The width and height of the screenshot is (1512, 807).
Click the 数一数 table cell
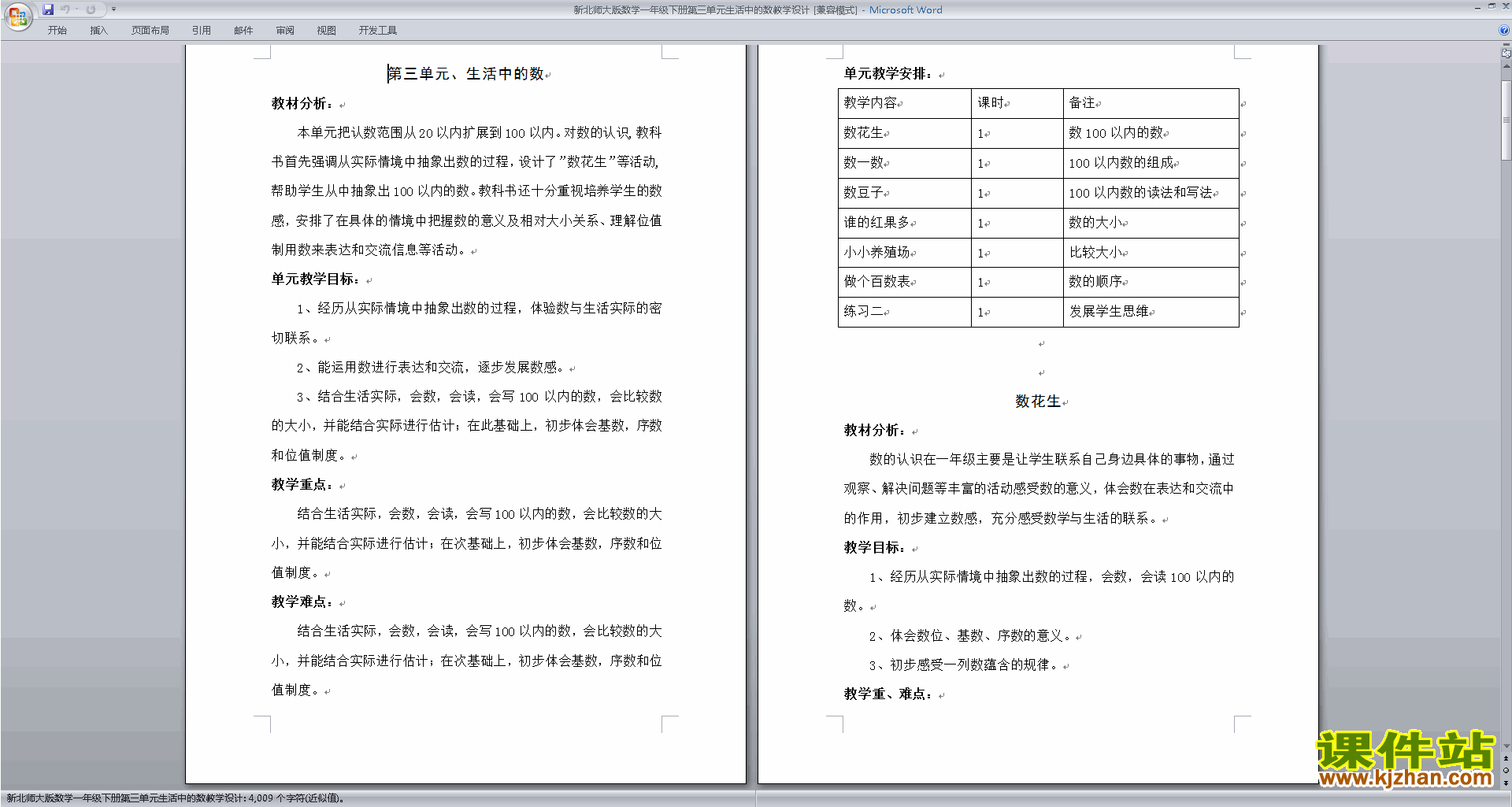click(905, 163)
